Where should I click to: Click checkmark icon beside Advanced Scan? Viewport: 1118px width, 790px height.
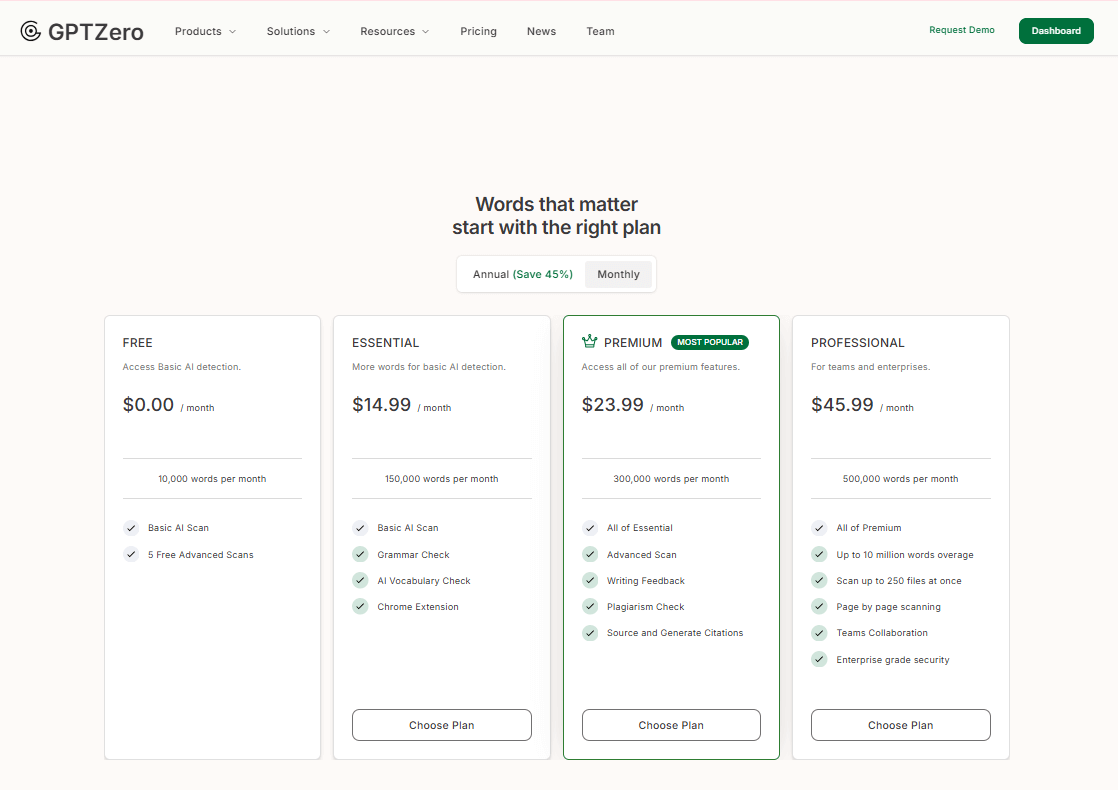pos(590,555)
